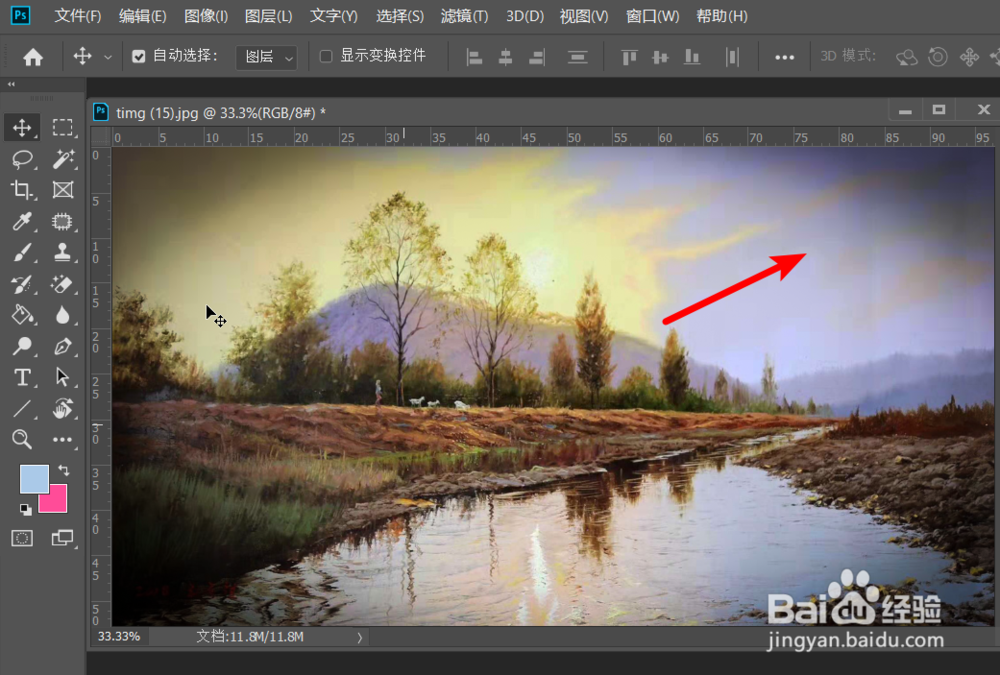Swap foreground and background colors
Viewport: 1000px width, 675px height.
click(x=64, y=470)
